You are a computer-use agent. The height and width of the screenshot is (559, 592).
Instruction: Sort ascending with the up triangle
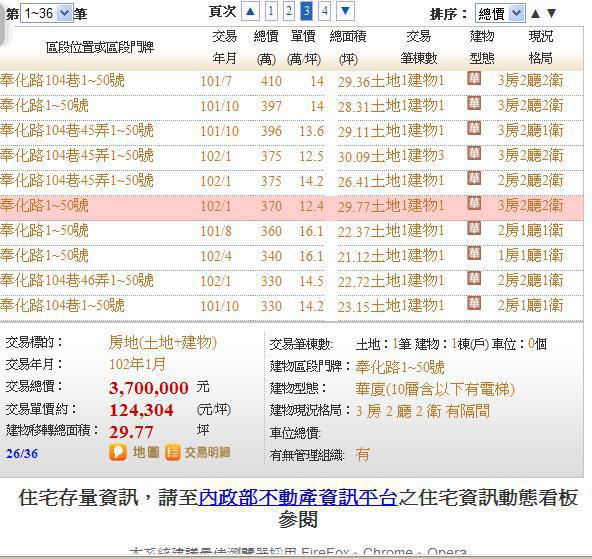(535, 14)
